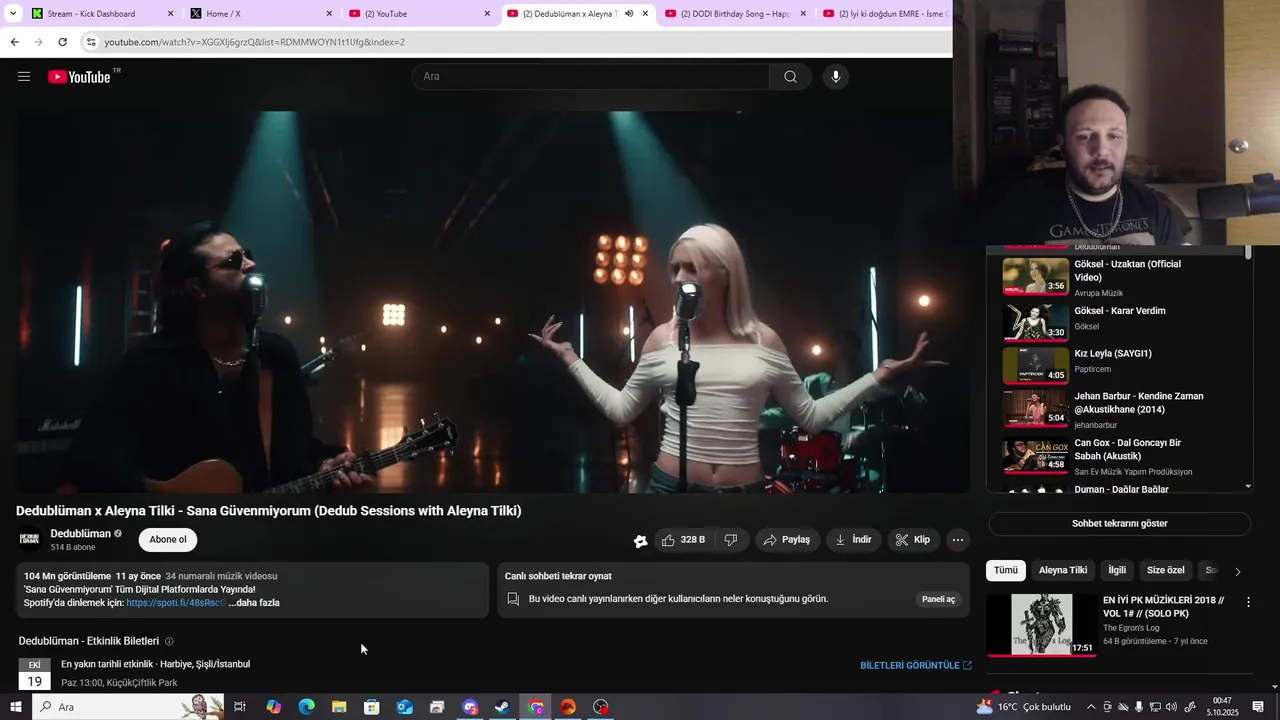Viewport: 1280px width, 720px height.
Task: Open the spoti.fi Spotify link
Action: 175,603
